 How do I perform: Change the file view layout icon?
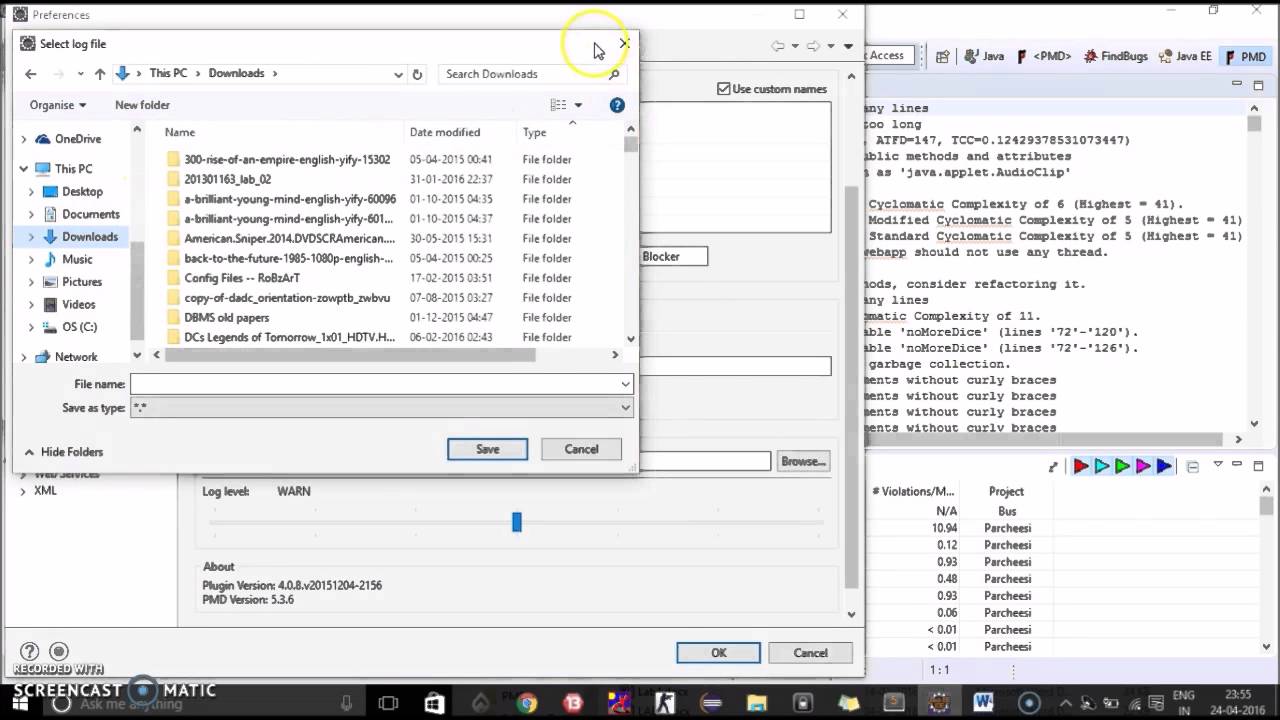point(558,105)
